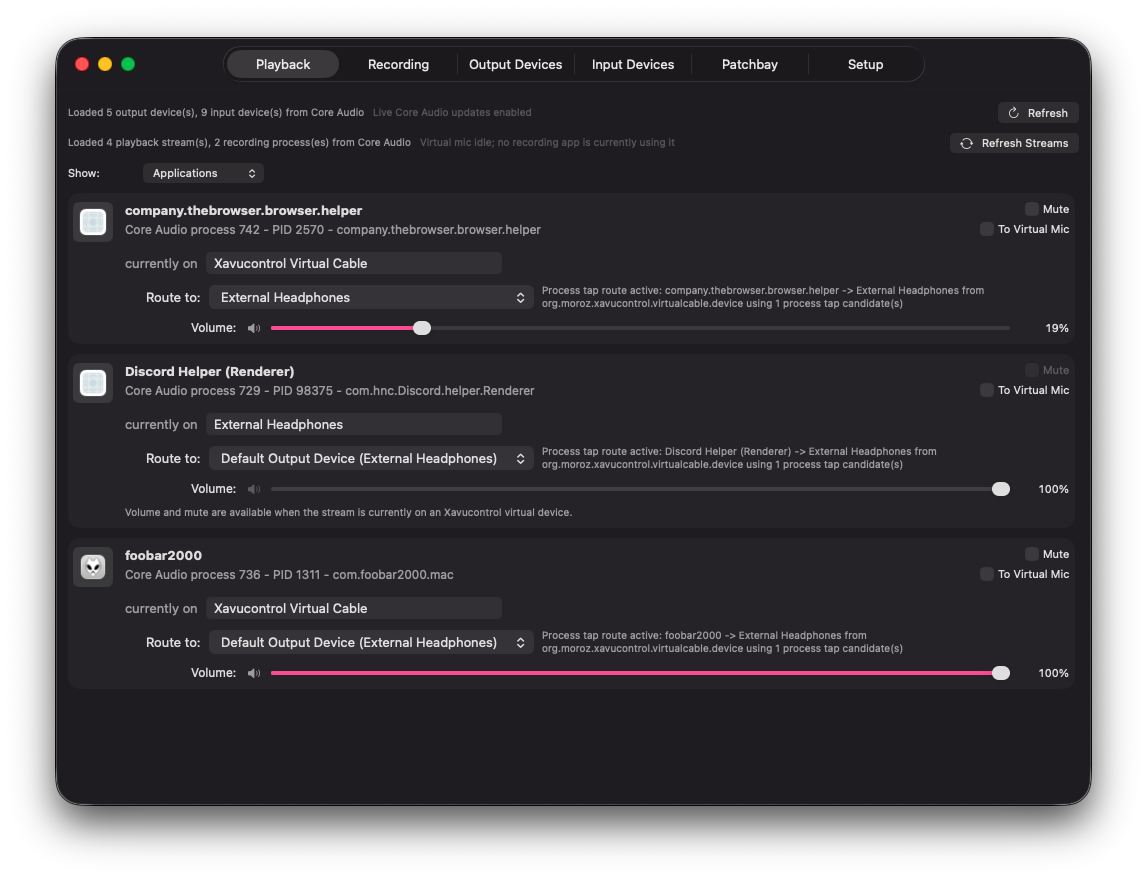Click the foobar2000 title text
The height and width of the screenshot is (879, 1147).
[x=163, y=556]
